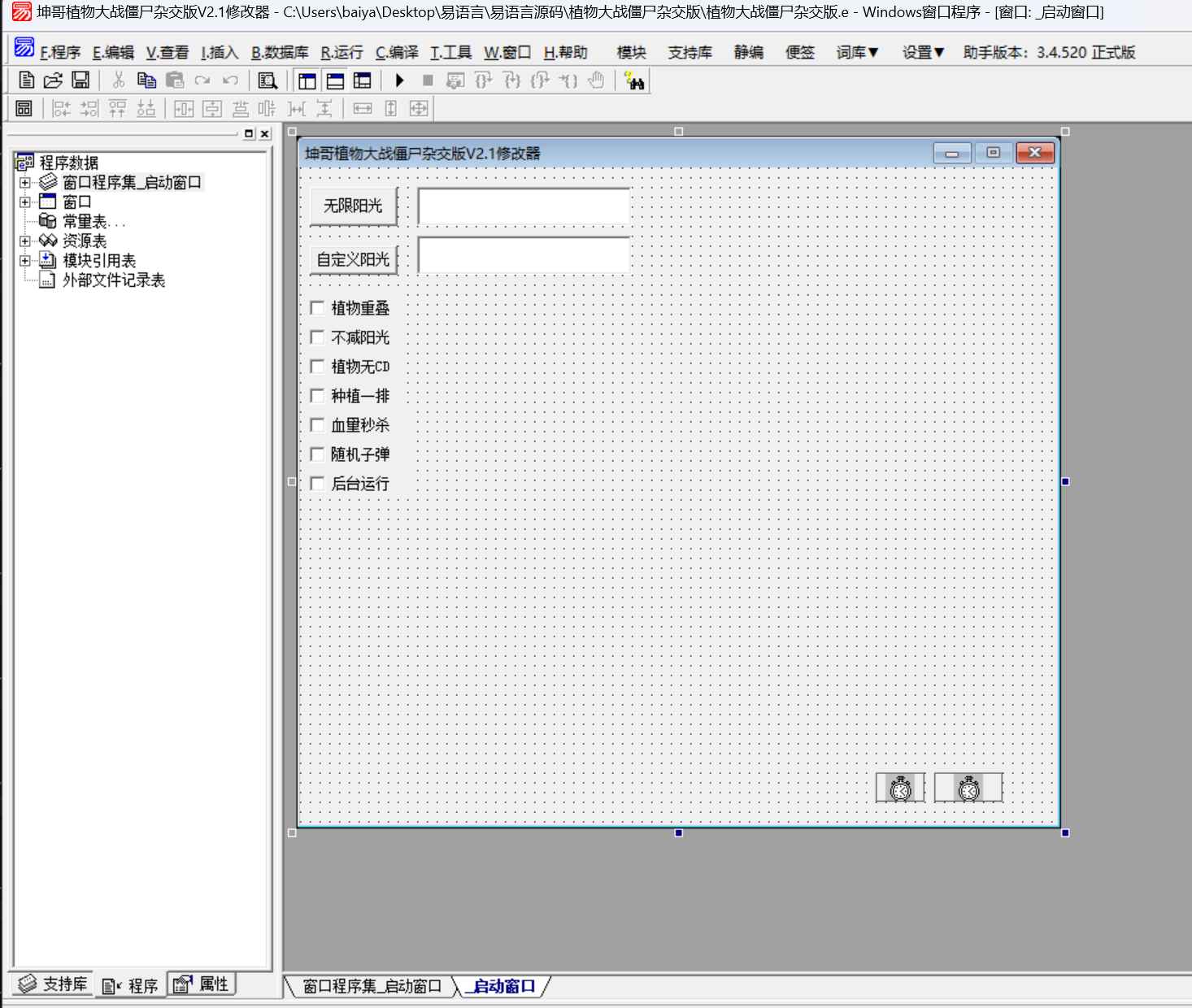
Task: Click the Open file folder icon
Action: tap(53, 80)
